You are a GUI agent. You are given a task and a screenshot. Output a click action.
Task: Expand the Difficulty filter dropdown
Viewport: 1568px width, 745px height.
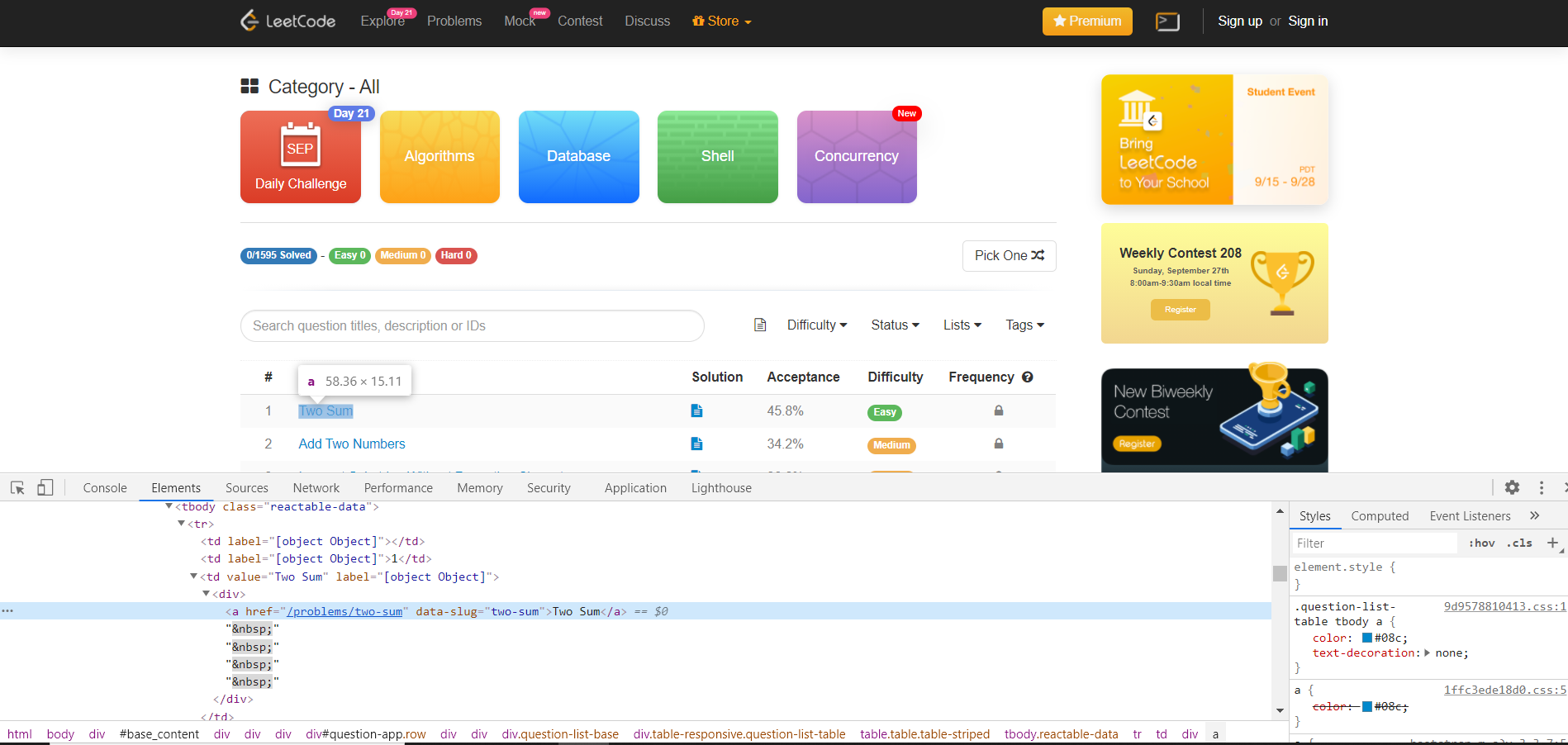[817, 325]
